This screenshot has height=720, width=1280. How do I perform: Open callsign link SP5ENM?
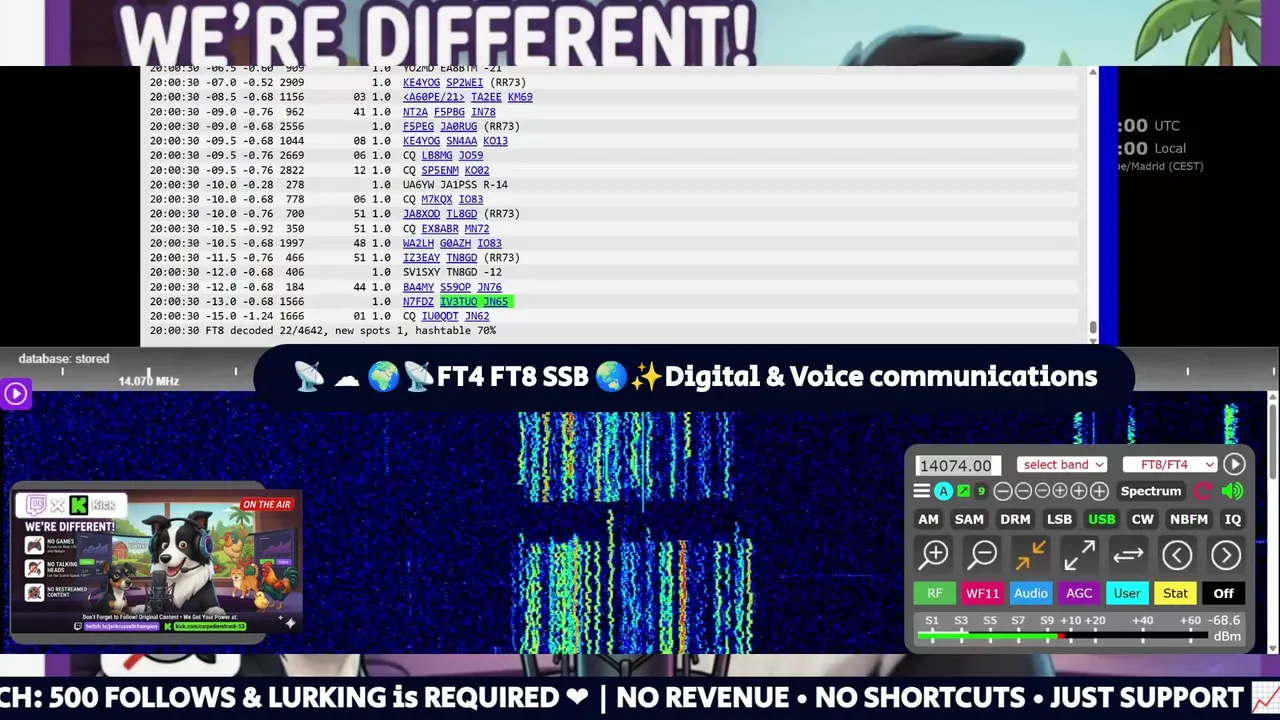click(440, 170)
